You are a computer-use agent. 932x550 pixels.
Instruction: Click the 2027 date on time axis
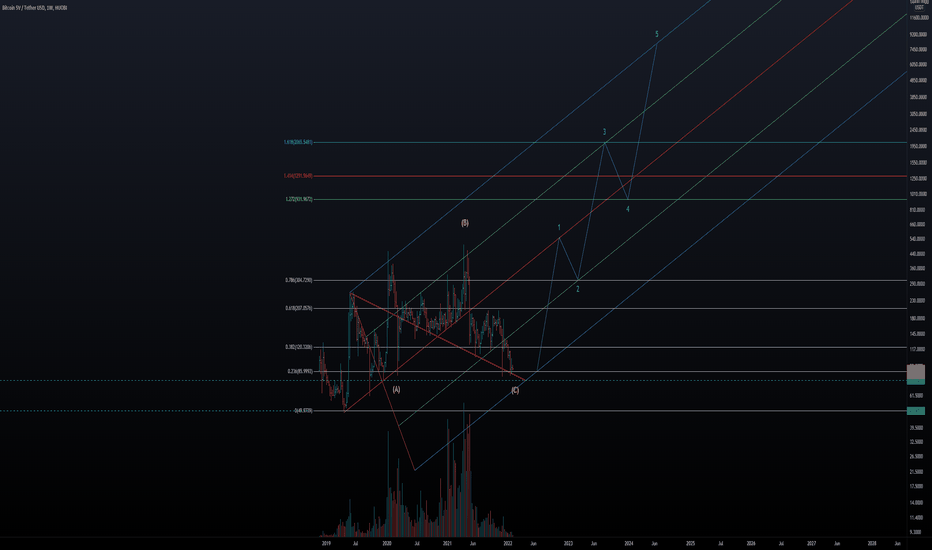pyautogui.click(x=811, y=543)
